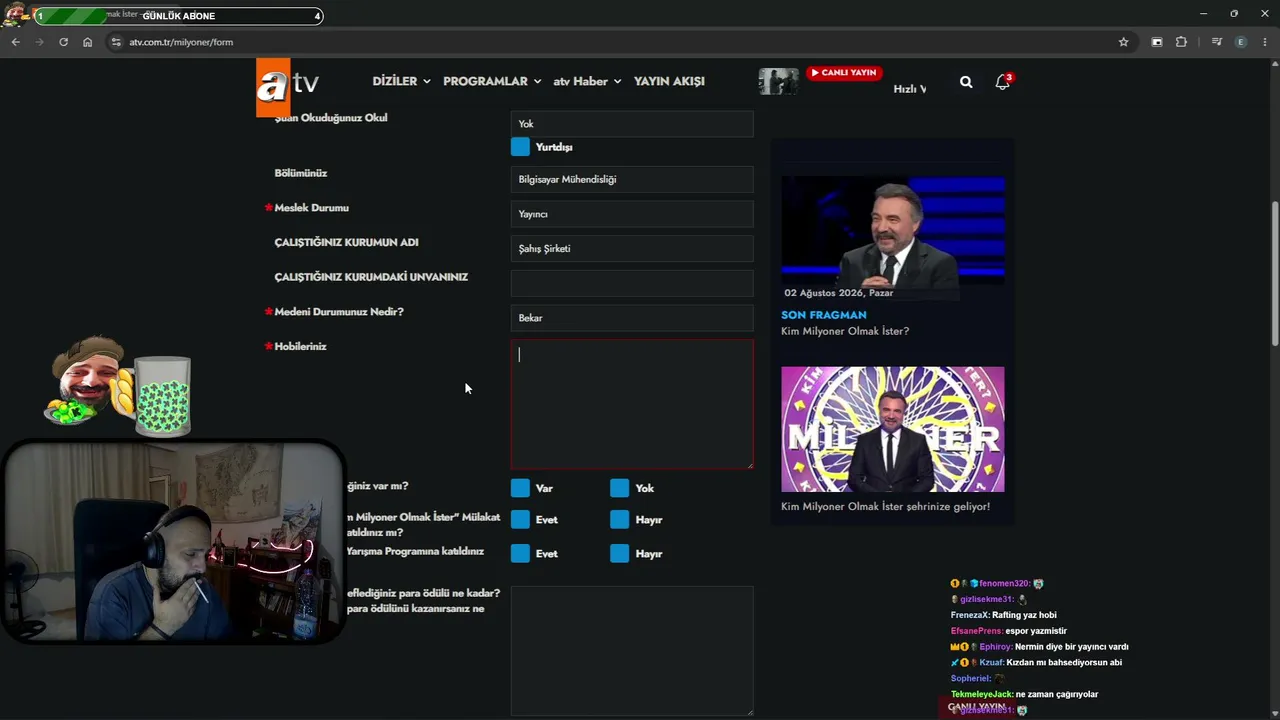Click the browser forward arrow
The image size is (1280, 720).
(x=39, y=42)
